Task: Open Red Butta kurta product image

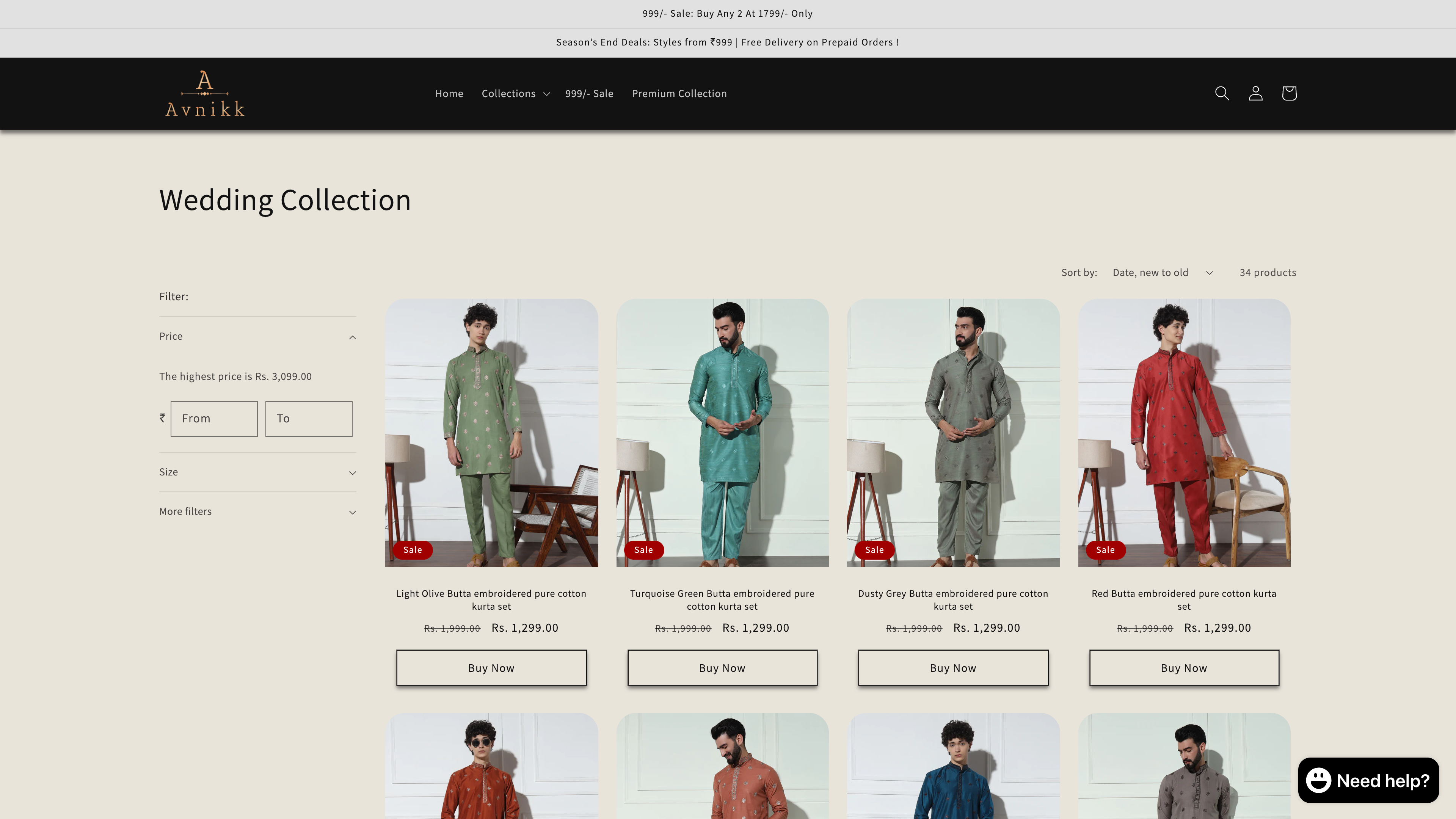Action: coord(1183,432)
